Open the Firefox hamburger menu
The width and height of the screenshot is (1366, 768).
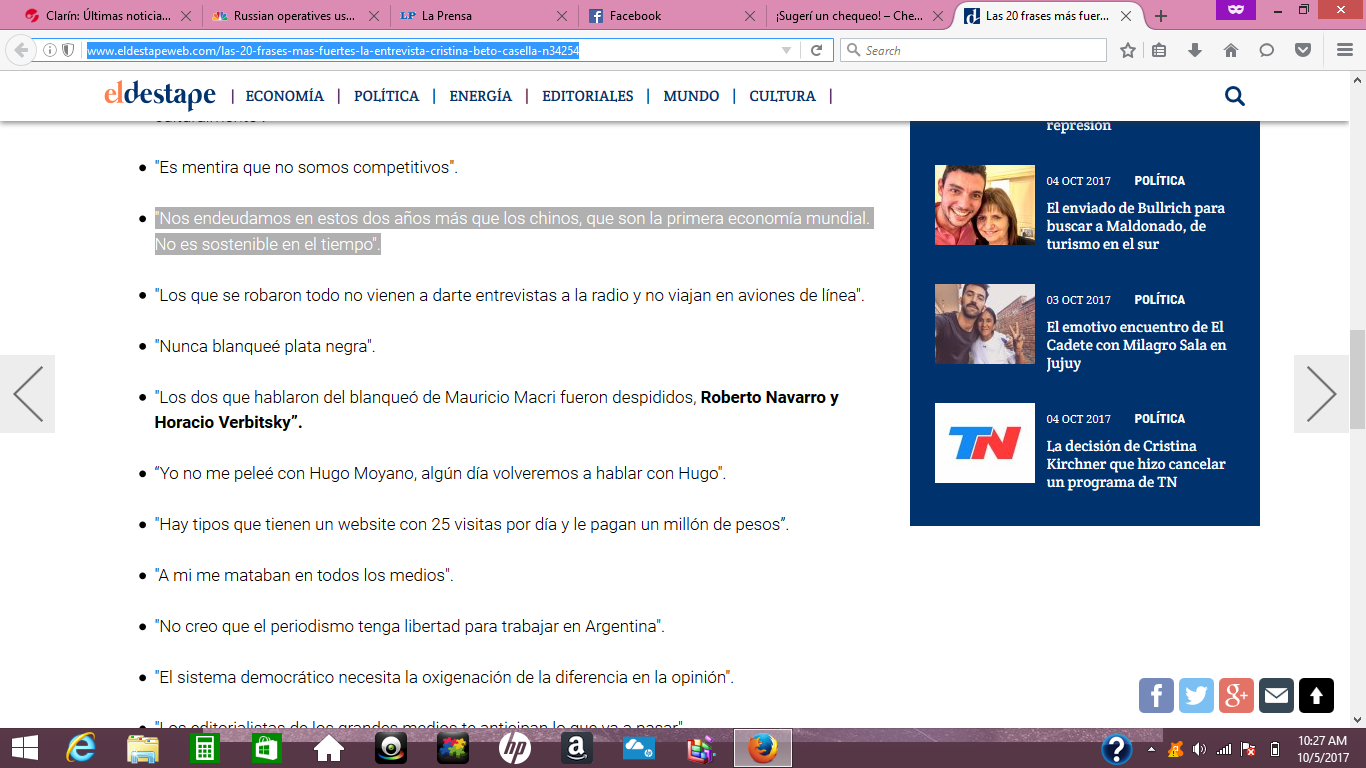pos(1344,50)
